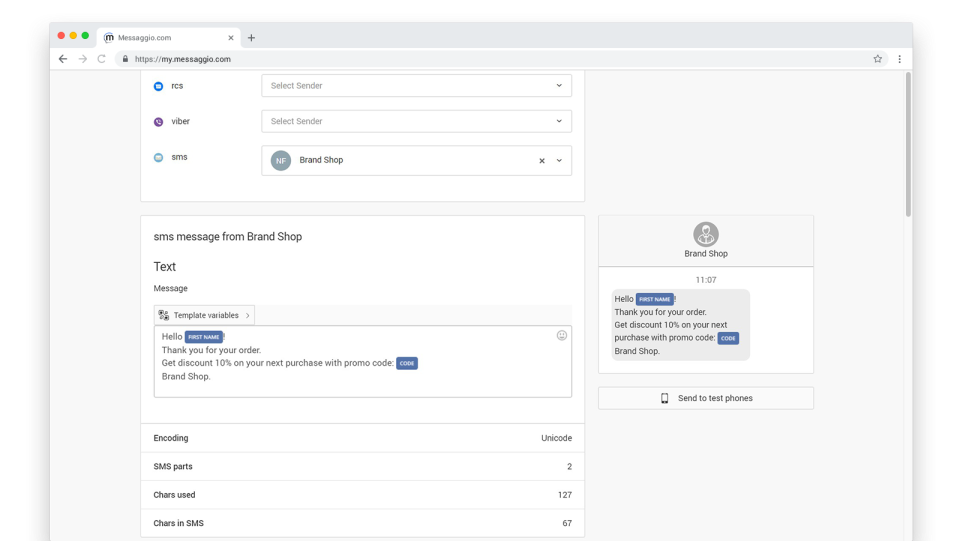Screen dimensions: 960x541
Task: Click the Template variables icon
Action: (163, 315)
